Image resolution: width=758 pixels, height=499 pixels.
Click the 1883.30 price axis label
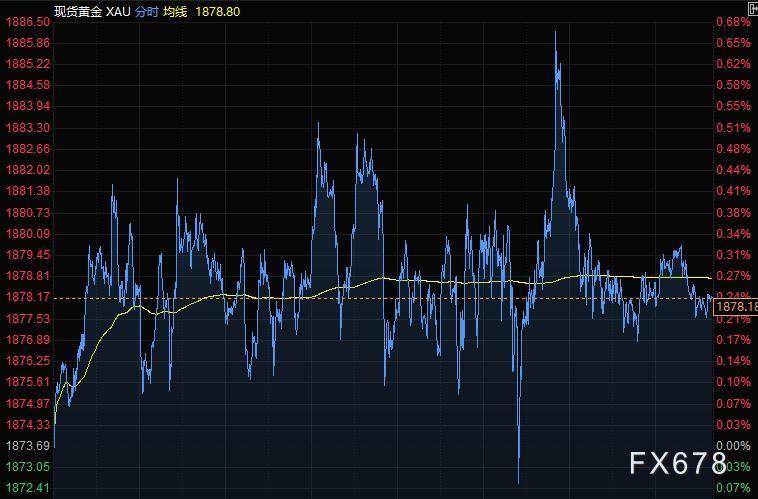[27, 127]
